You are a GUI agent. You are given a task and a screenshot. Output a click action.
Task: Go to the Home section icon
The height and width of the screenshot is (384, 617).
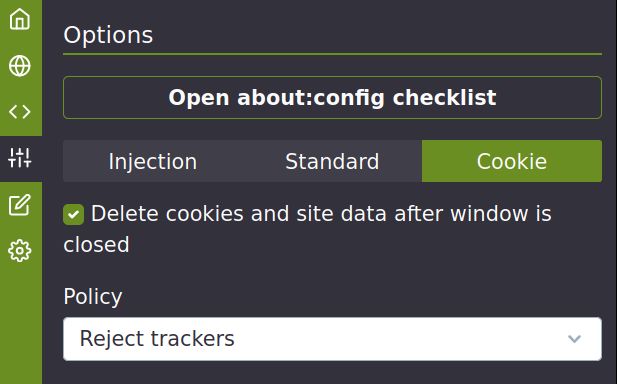click(20, 19)
